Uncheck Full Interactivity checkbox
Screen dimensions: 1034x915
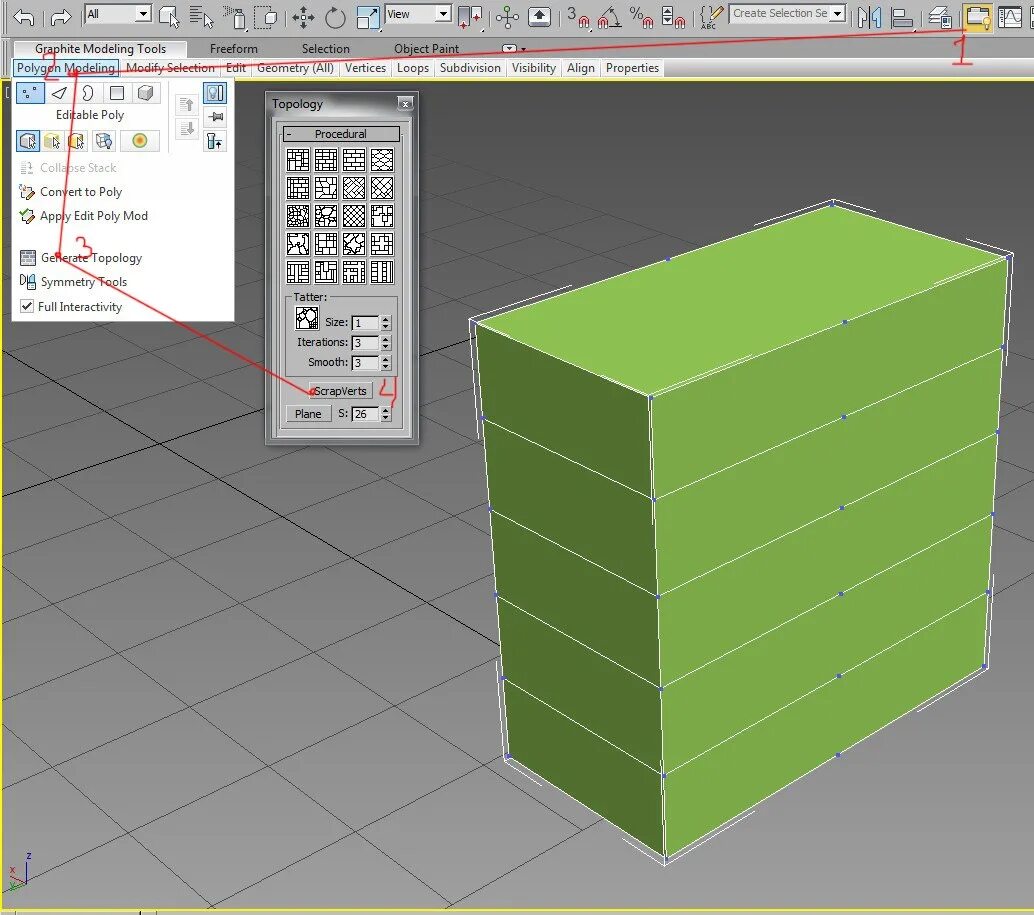(27, 306)
